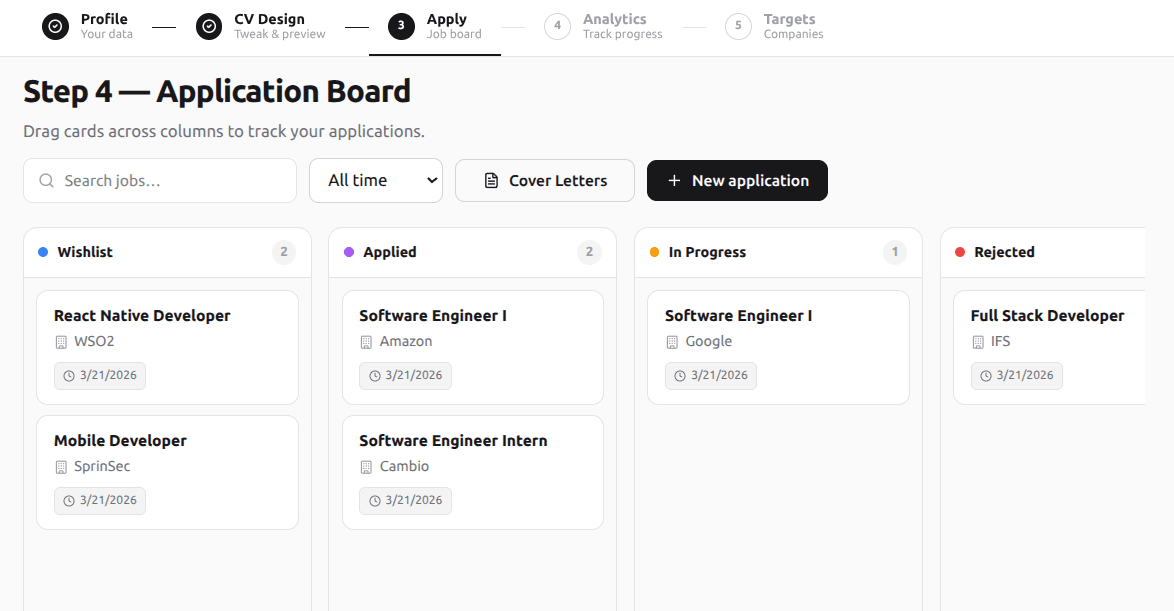Screen dimensions: 1174x611
Task: Click the company icon beside WSO2
Action: (x=60, y=341)
